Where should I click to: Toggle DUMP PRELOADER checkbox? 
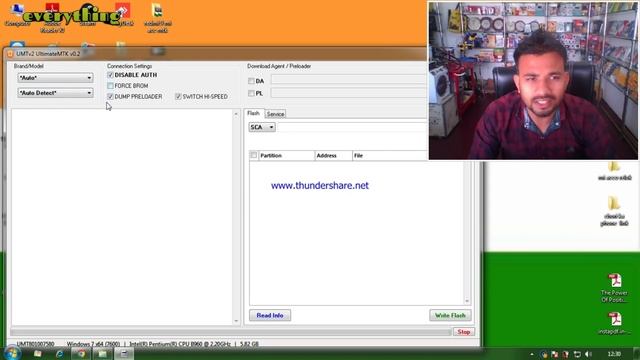pos(110,96)
